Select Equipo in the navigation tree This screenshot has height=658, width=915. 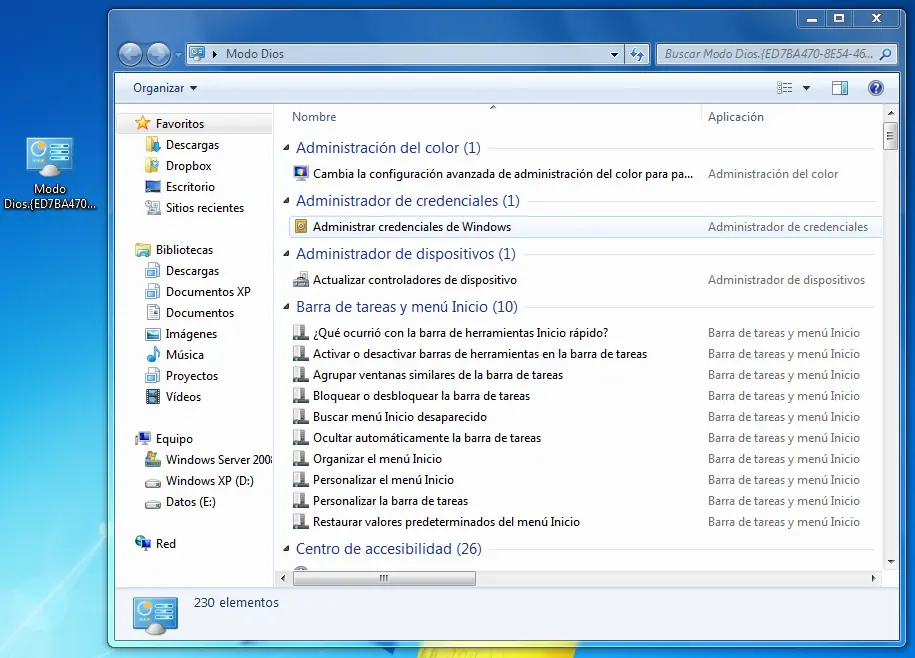pos(174,439)
